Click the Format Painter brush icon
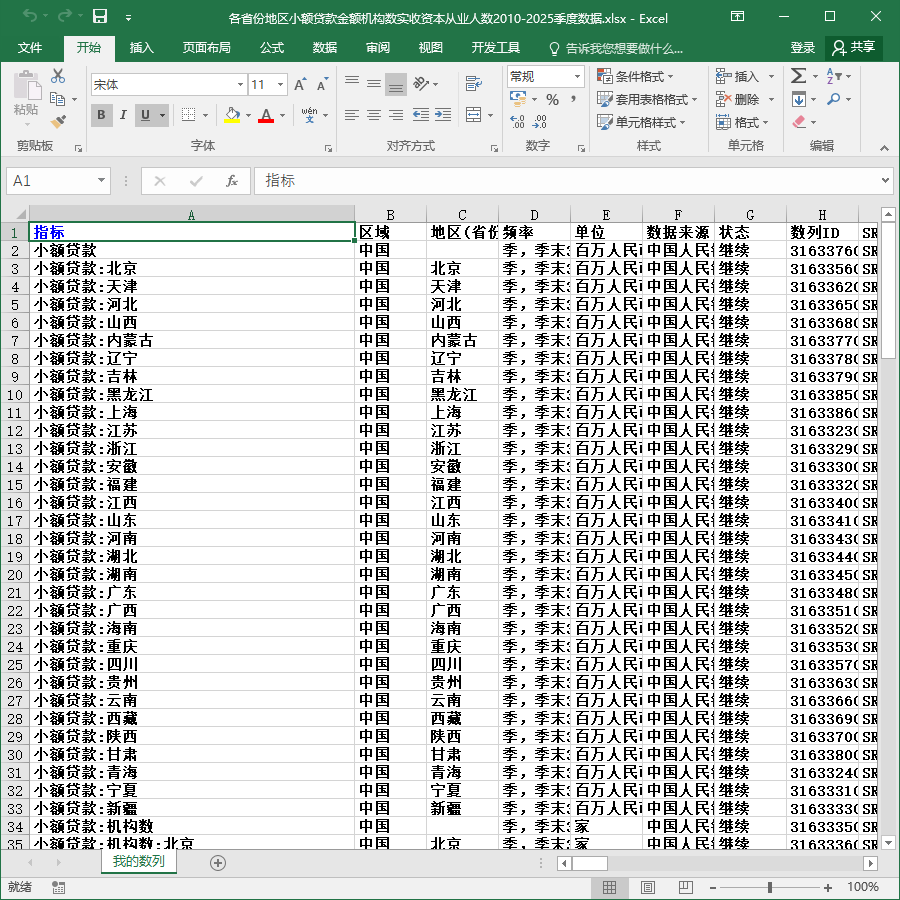900x900 pixels. 58,122
